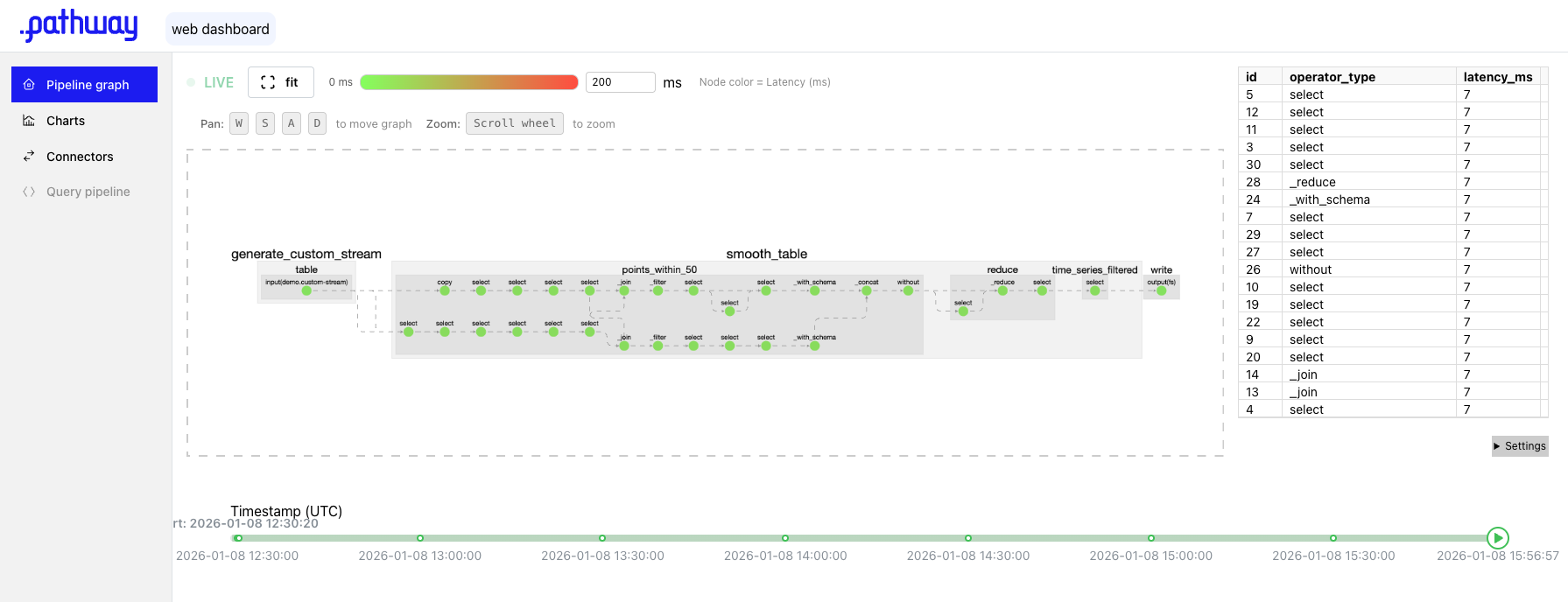Open the Connectors section

79,157
